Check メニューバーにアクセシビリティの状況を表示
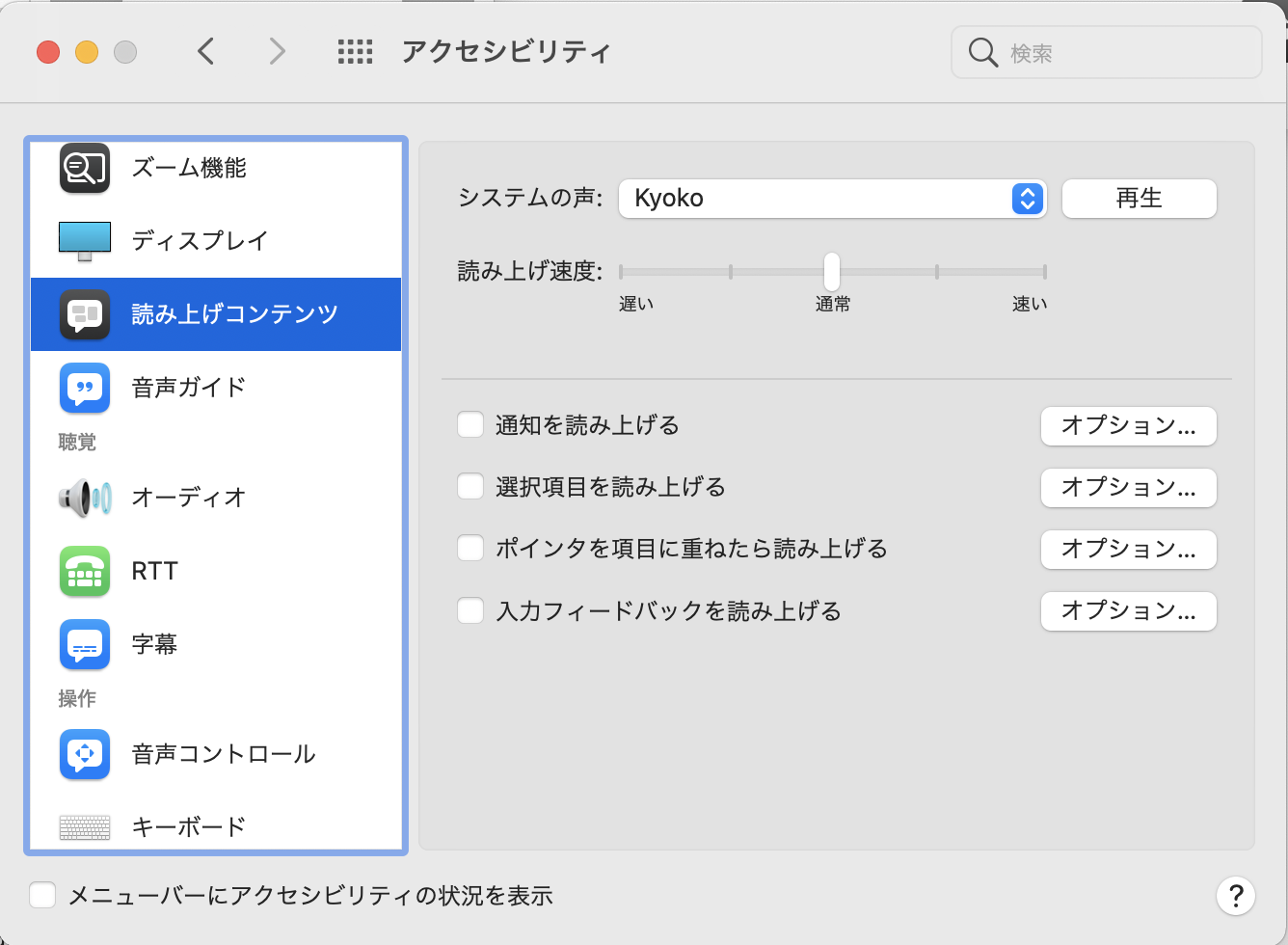Viewport: 1288px width, 945px height. coord(42,896)
